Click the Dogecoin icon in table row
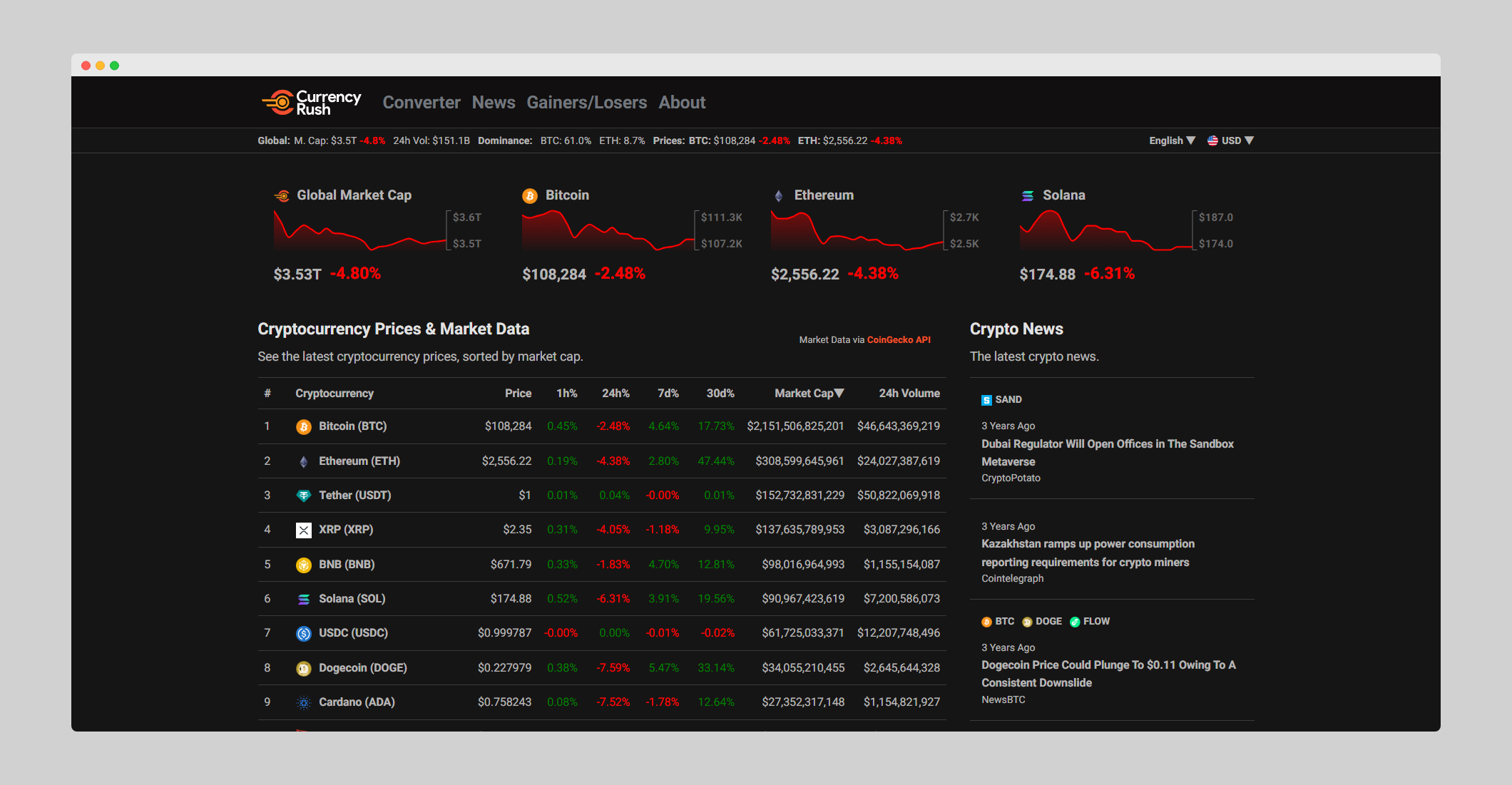Screen dimensions: 1512x785 304,668
